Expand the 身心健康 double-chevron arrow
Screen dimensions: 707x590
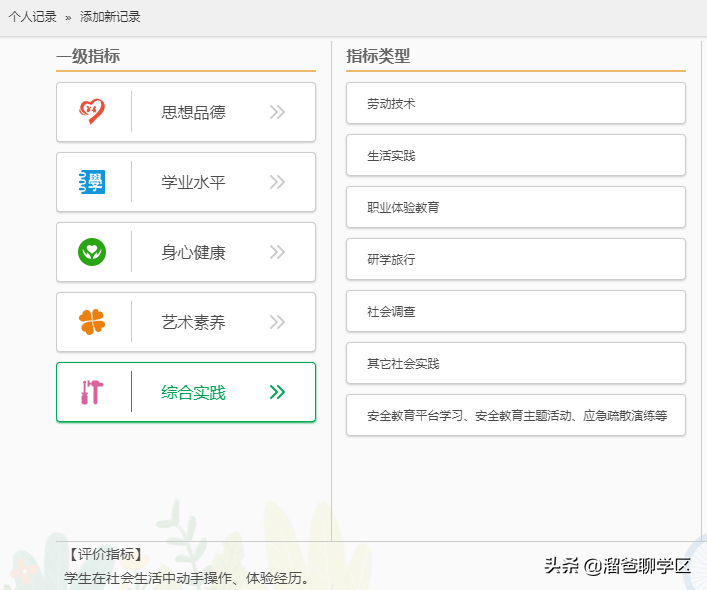tap(277, 252)
